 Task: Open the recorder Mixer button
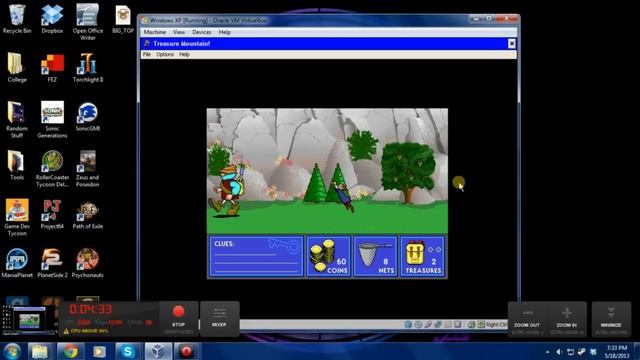click(219, 319)
